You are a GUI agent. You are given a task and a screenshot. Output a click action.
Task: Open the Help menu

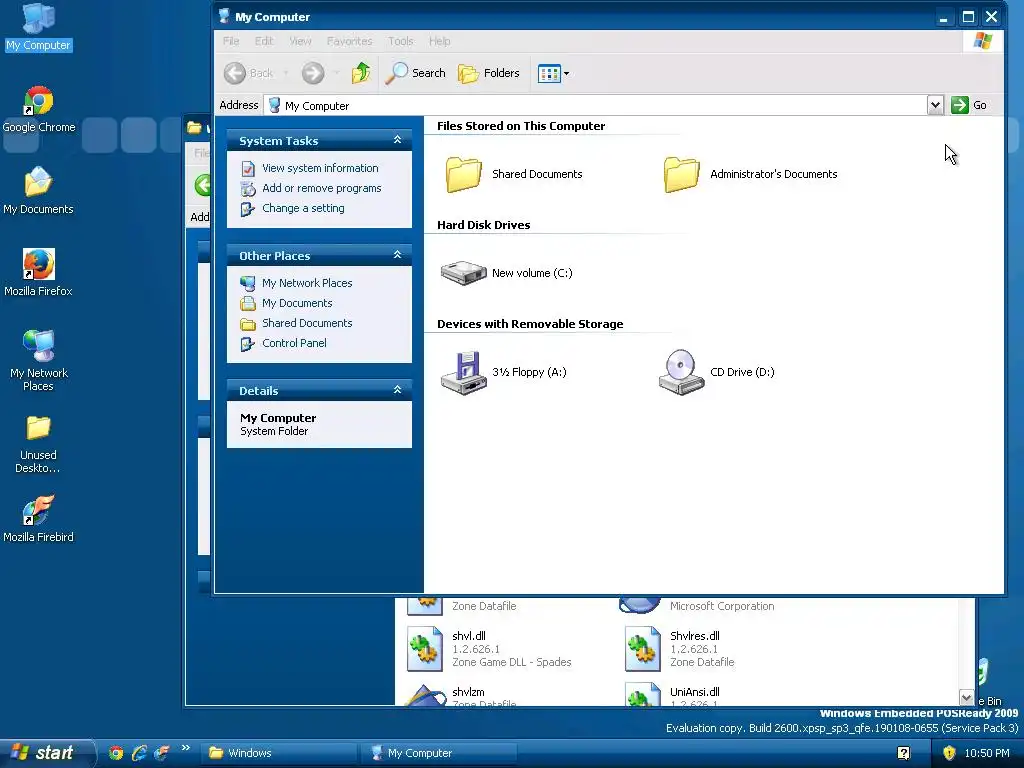click(440, 41)
